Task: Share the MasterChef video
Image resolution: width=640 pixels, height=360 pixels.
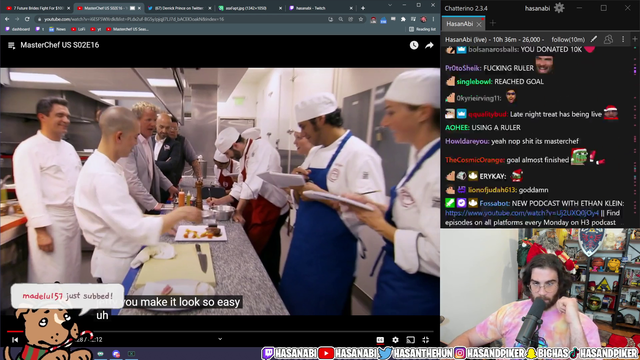Action: tap(429, 45)
